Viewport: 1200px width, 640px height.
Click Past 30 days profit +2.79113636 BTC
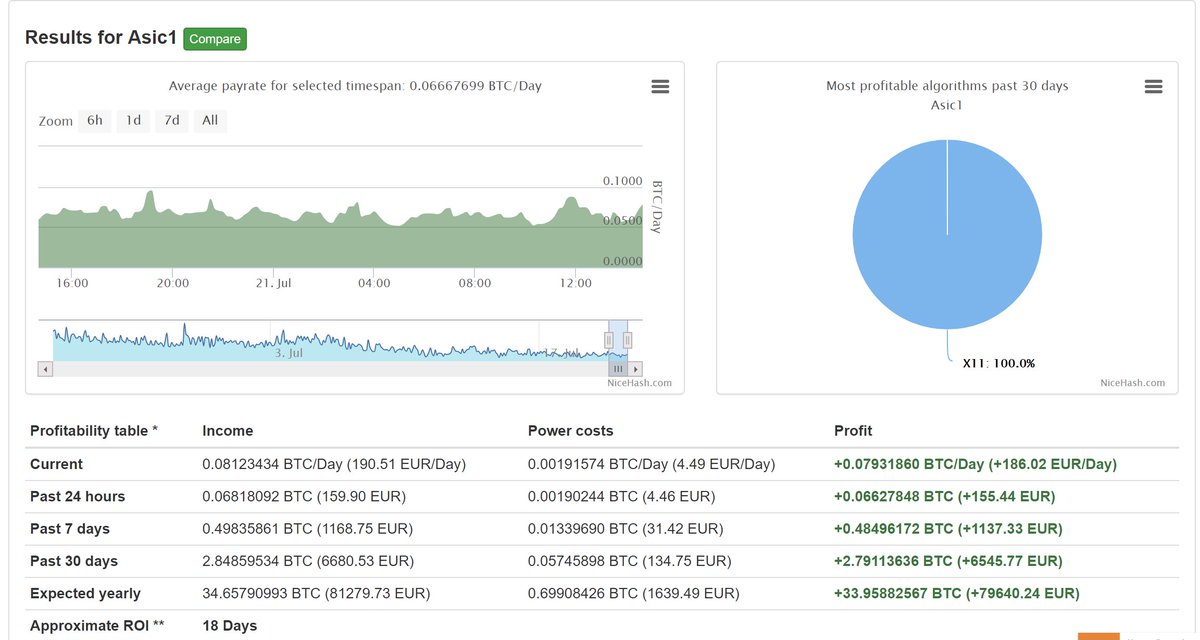click(949, 561)
